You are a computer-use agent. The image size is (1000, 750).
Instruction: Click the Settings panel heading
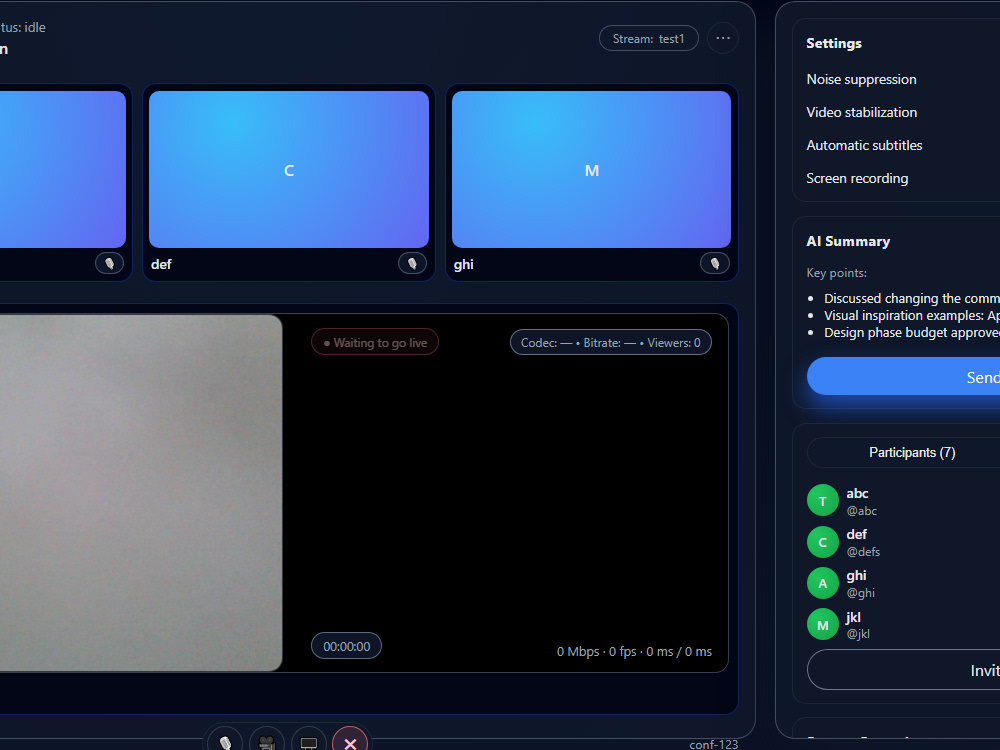[834, 43]
